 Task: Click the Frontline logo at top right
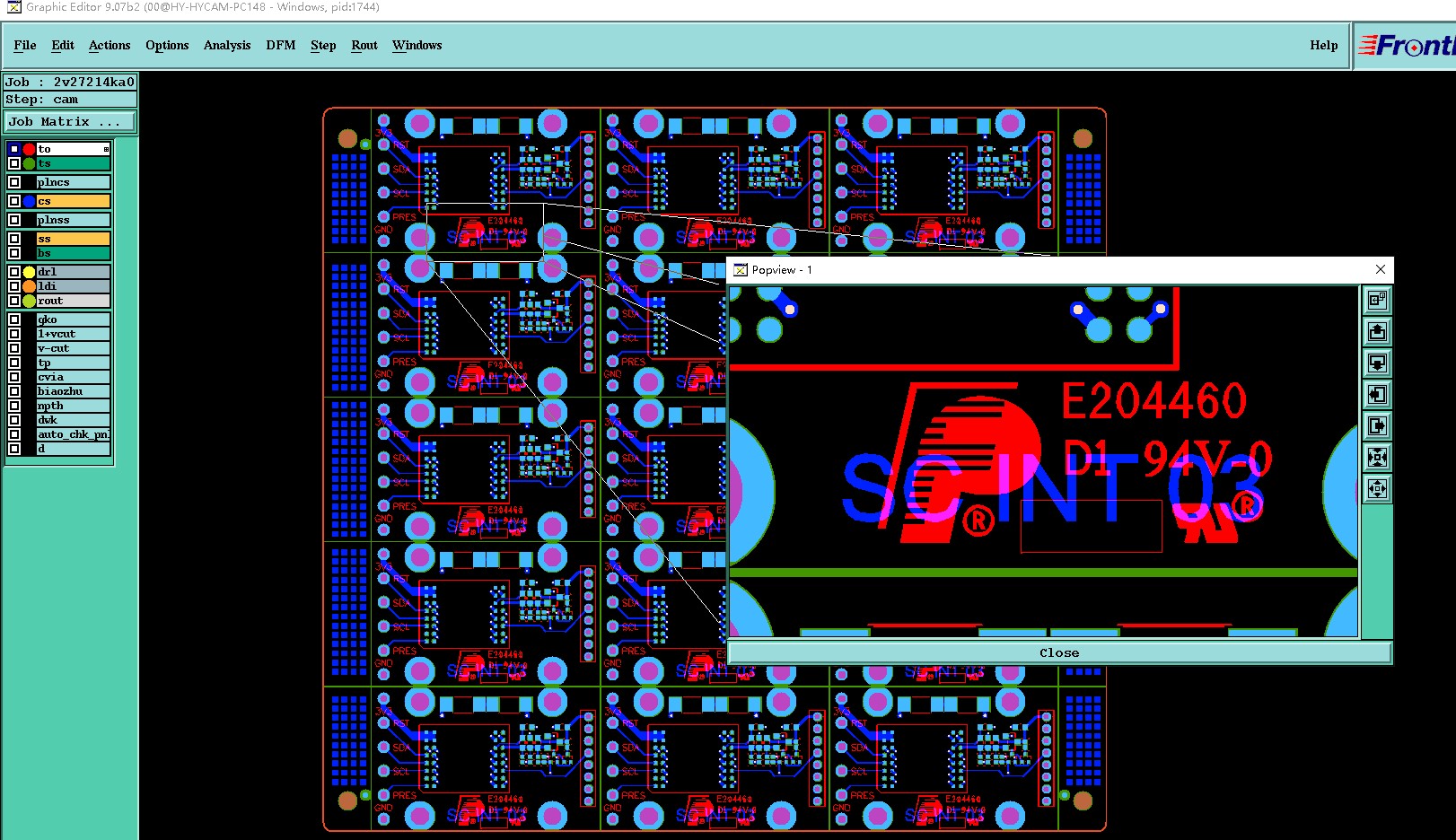click(x=1406, y=45)
